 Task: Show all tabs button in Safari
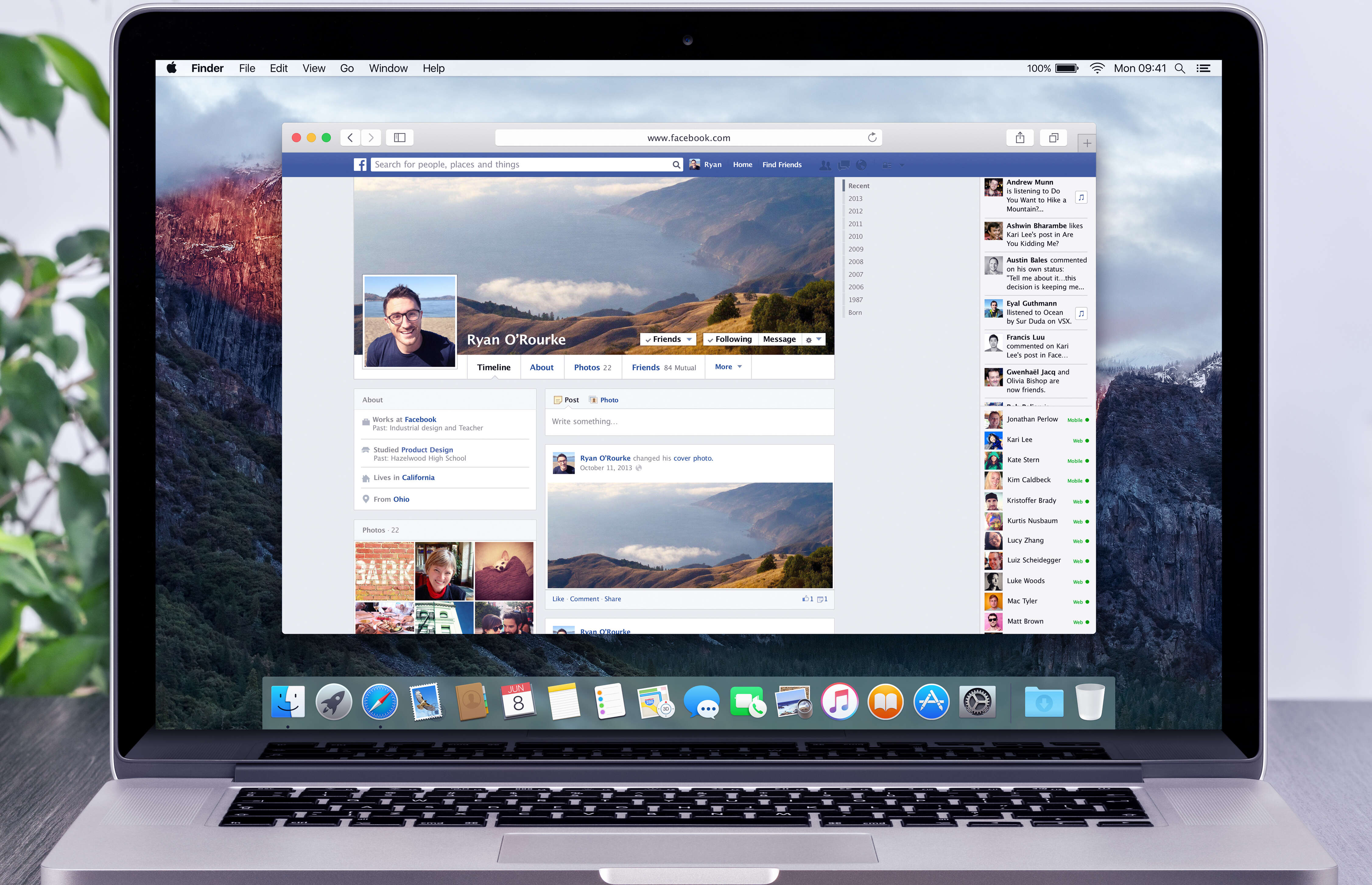click(1053, 137)
